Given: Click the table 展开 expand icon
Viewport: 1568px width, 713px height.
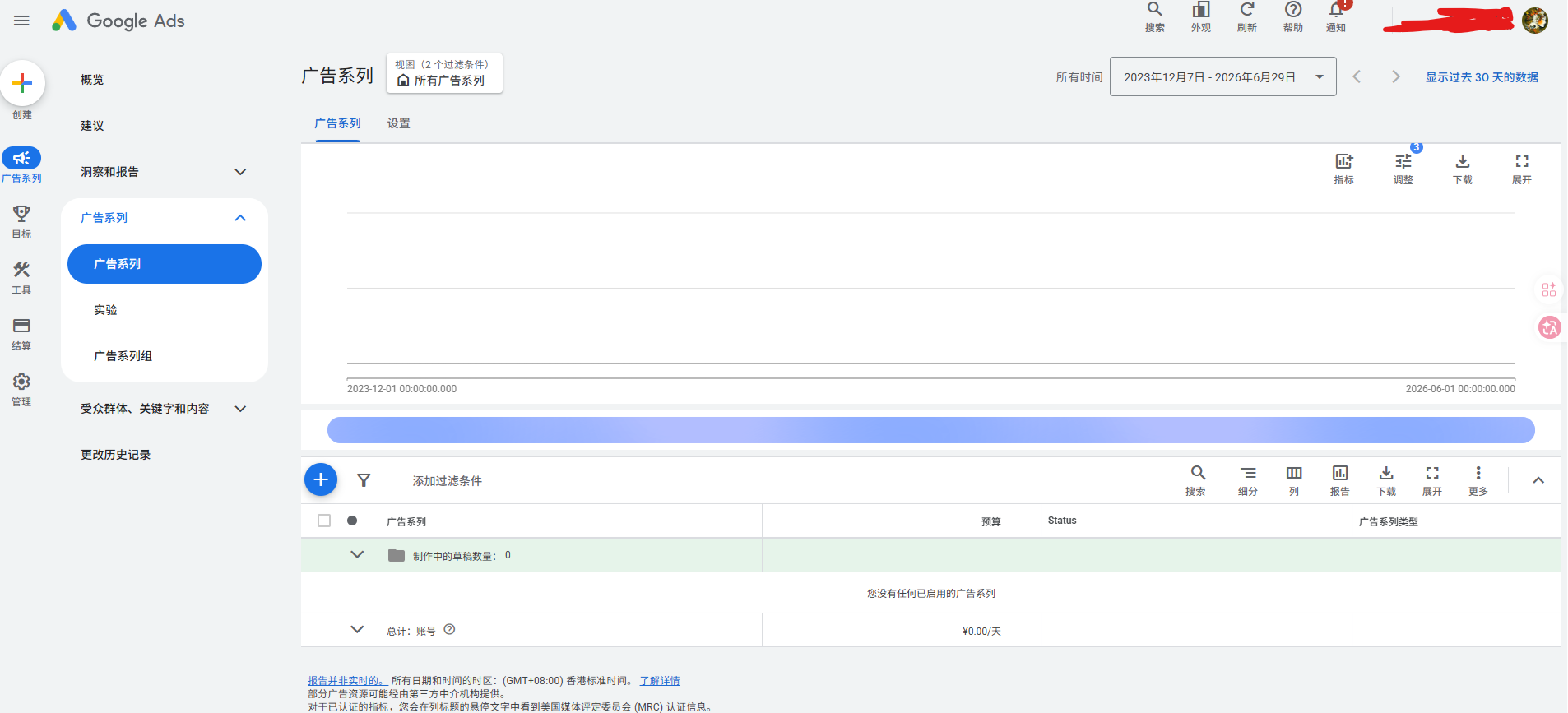Looking at the screenshot, I should click(1432, 480).
